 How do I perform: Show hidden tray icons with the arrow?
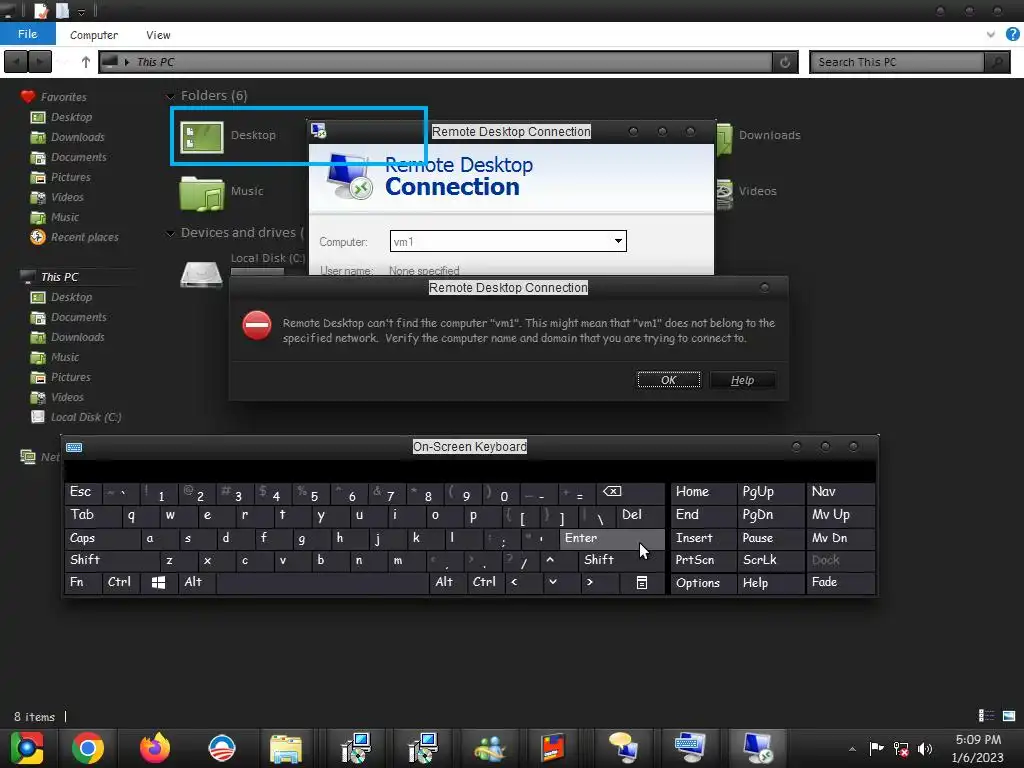click(852, 749)
